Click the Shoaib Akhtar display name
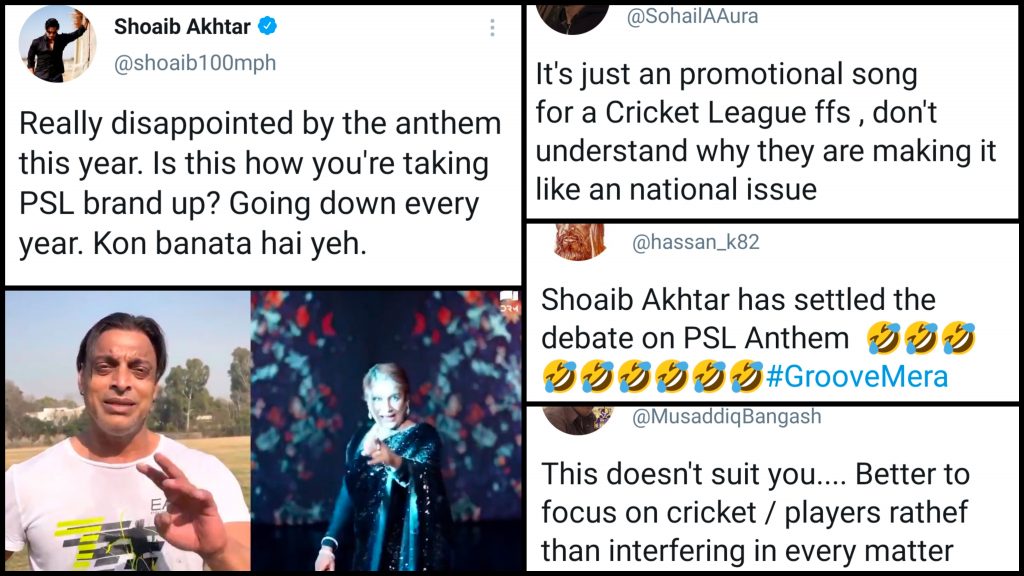This screenshot has width=1024, height=576. [x=180, y=26]
